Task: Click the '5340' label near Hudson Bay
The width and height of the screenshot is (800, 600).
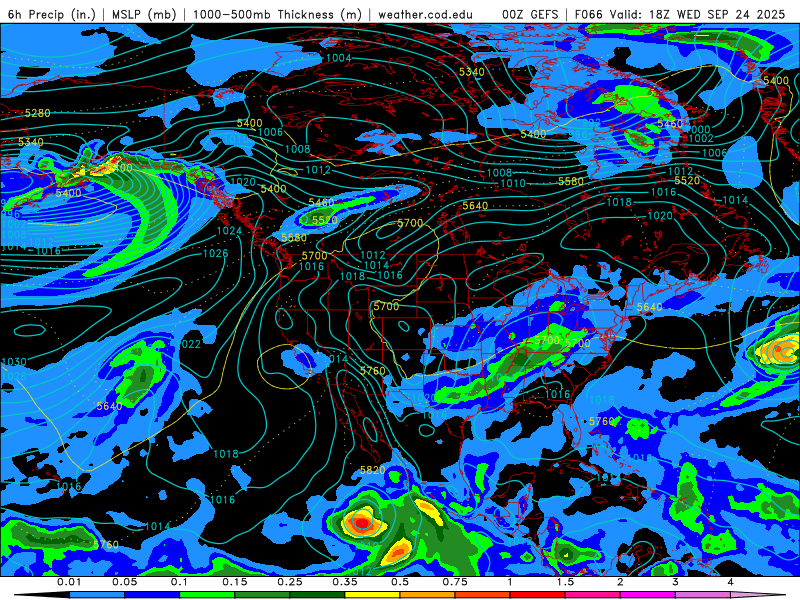Action: click(471, 72)
